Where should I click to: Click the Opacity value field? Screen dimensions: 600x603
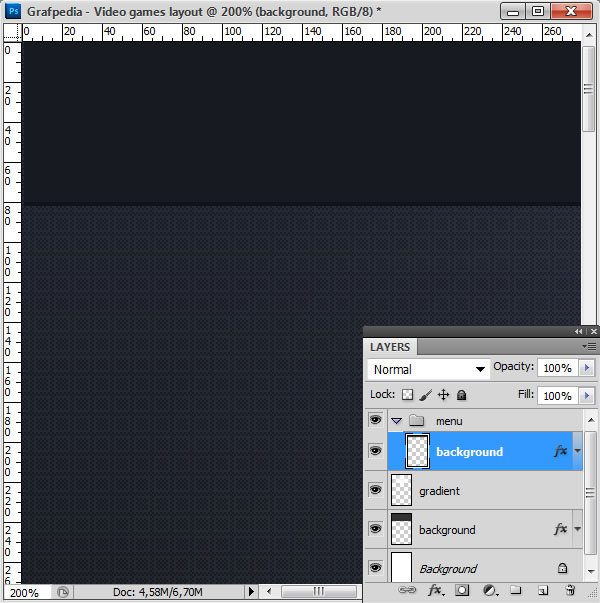(558, 368)
